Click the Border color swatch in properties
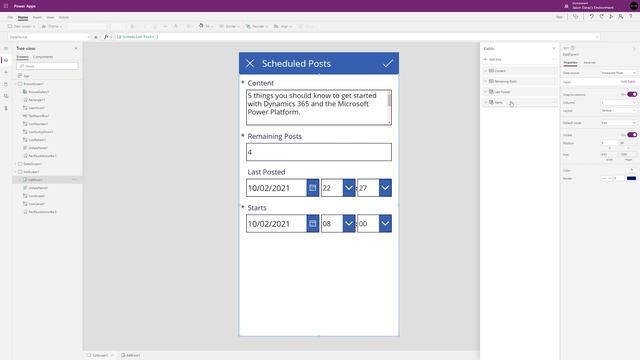Image resolution: width=640 pixels, height=360 pixels. coord(631,178)
